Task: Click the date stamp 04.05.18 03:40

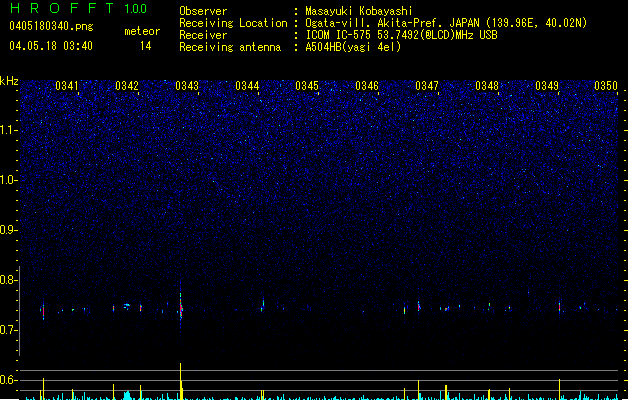Action: pos(51,46)
